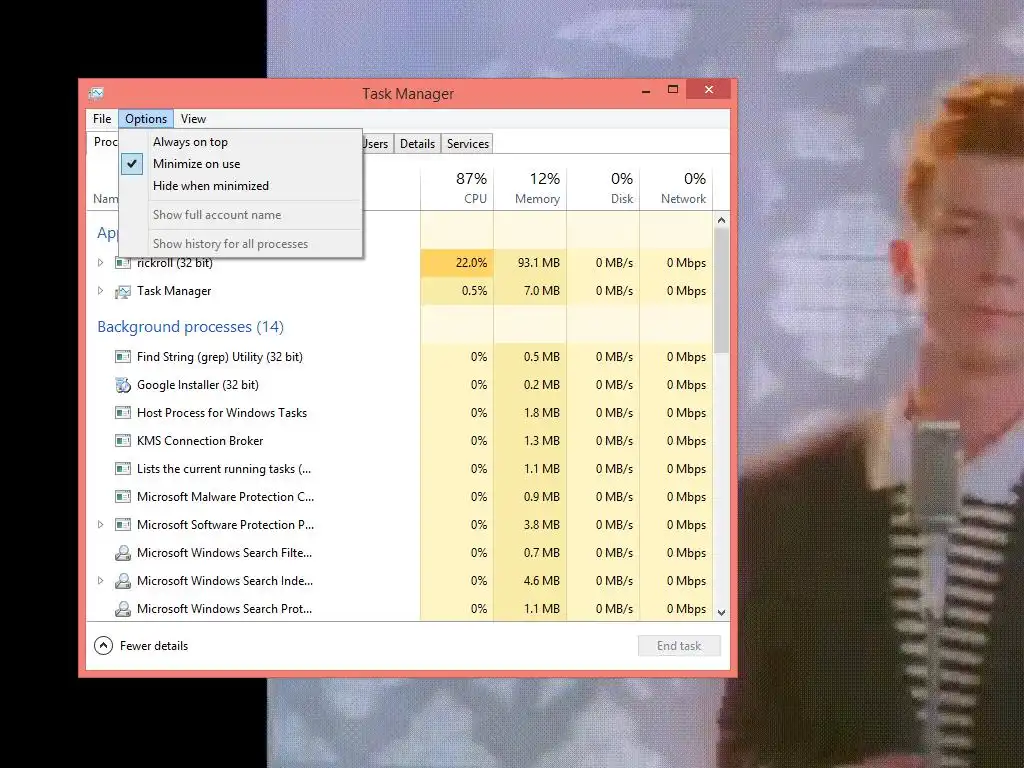Image resolution: width=1024 pixels, height=768 pixels.
Task: Click the Microsoft Windows Search Protocol icon
Action: click(123, 609)
